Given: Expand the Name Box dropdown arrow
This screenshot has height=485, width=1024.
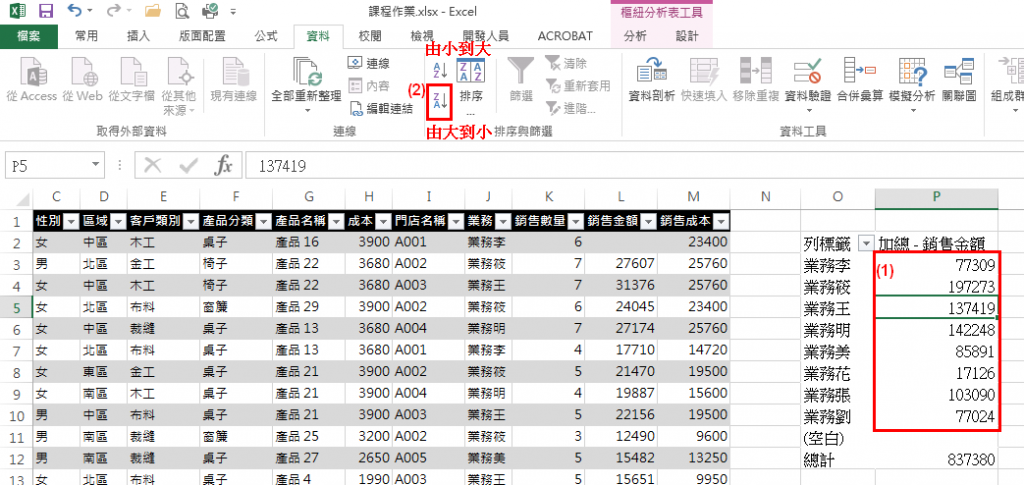Looking at the screenshot, I should [96, 166].
